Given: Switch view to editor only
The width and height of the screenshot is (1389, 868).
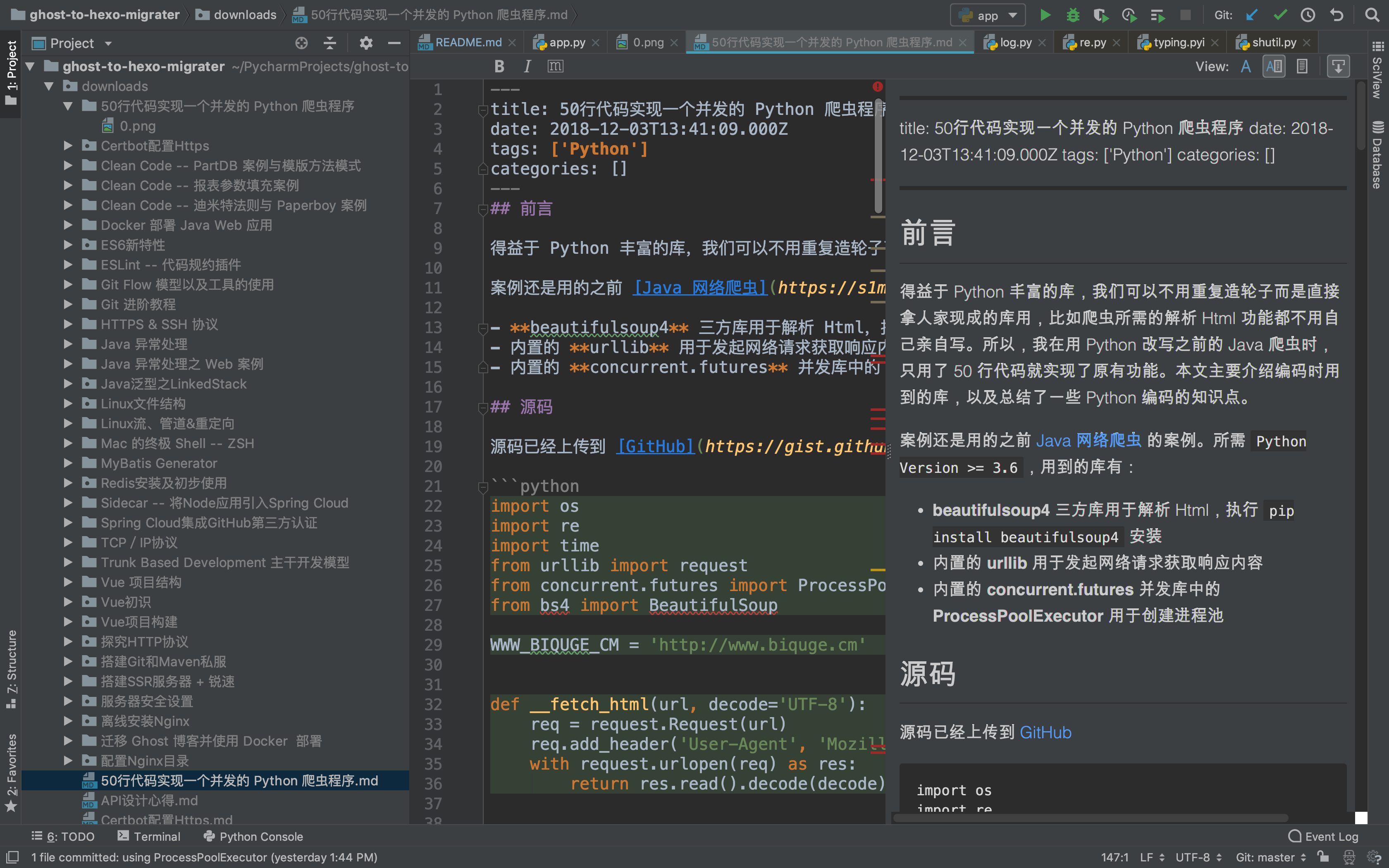Looking at the screenshot, I should click(1246, 67).
